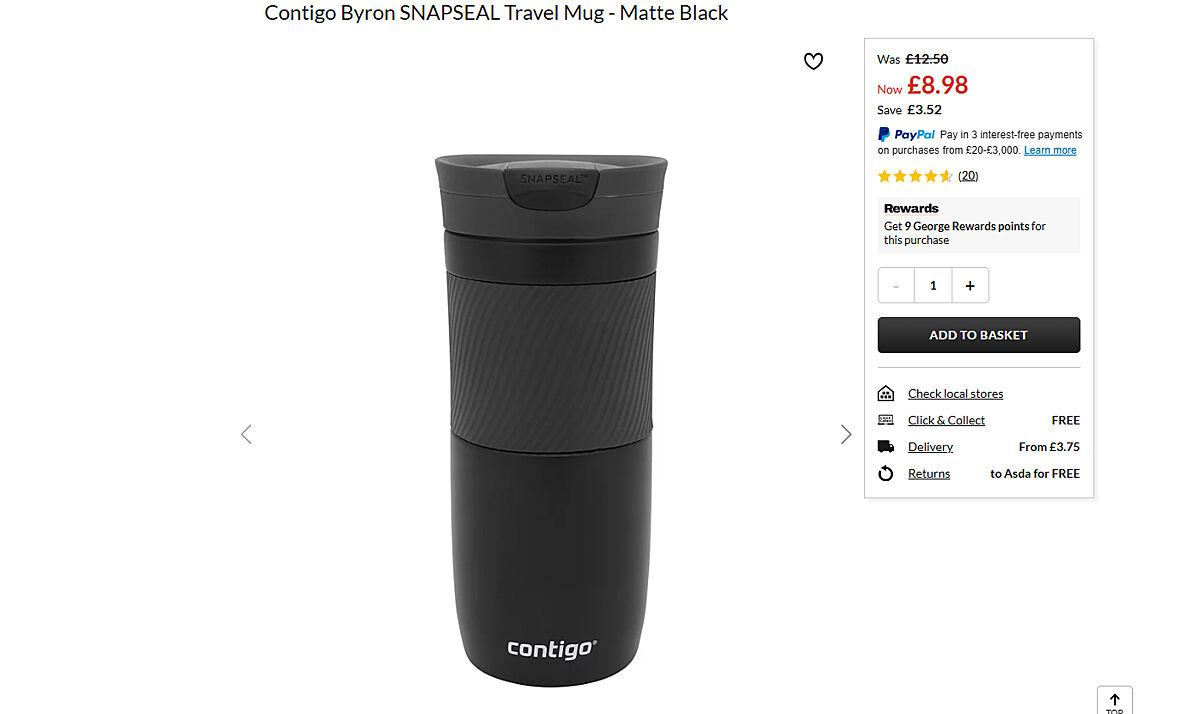Open the Returns policy link
Screen dimensions: 1200x714
(929, 474)
